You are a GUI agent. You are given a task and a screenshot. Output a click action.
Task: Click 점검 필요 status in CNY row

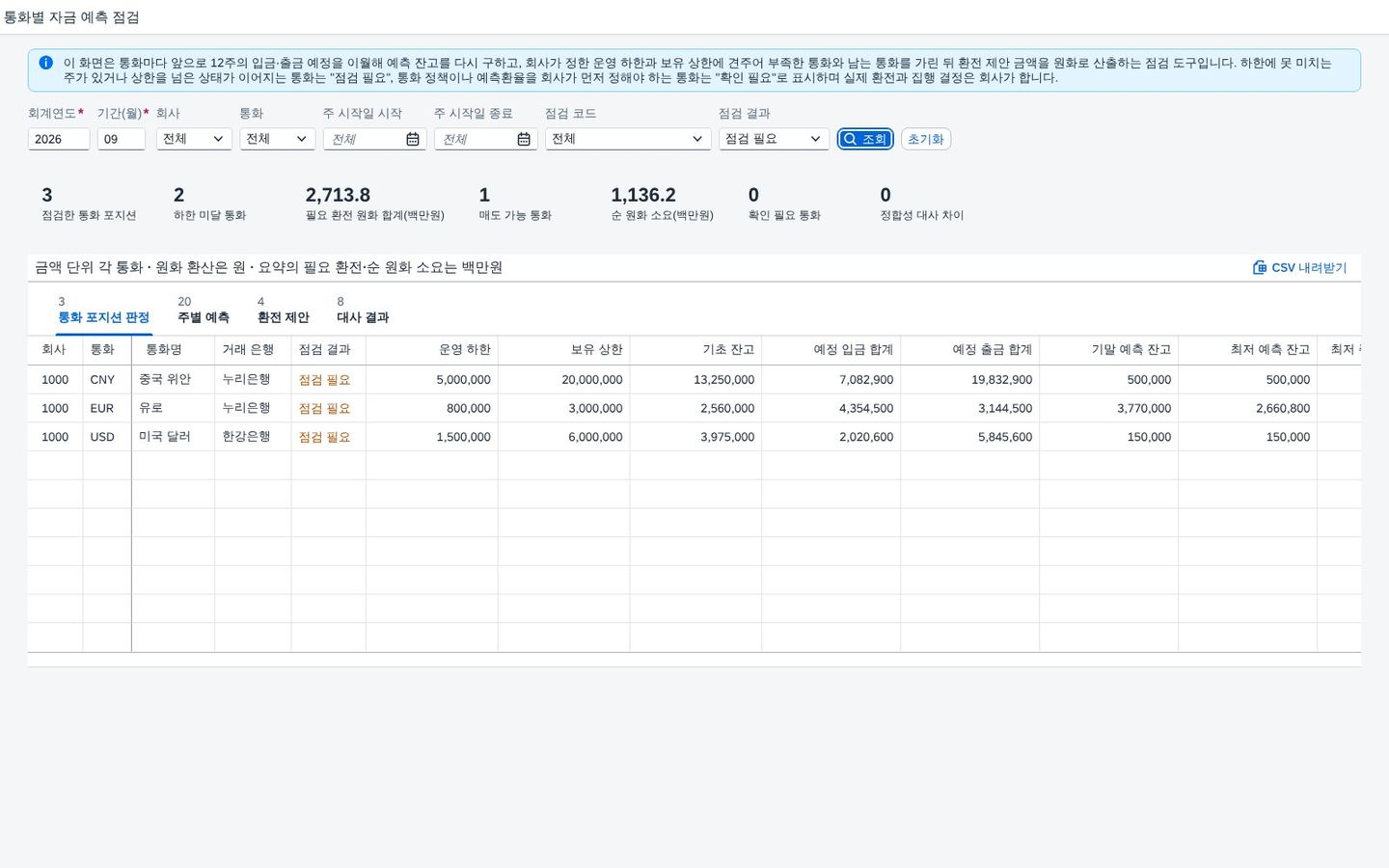325,380
